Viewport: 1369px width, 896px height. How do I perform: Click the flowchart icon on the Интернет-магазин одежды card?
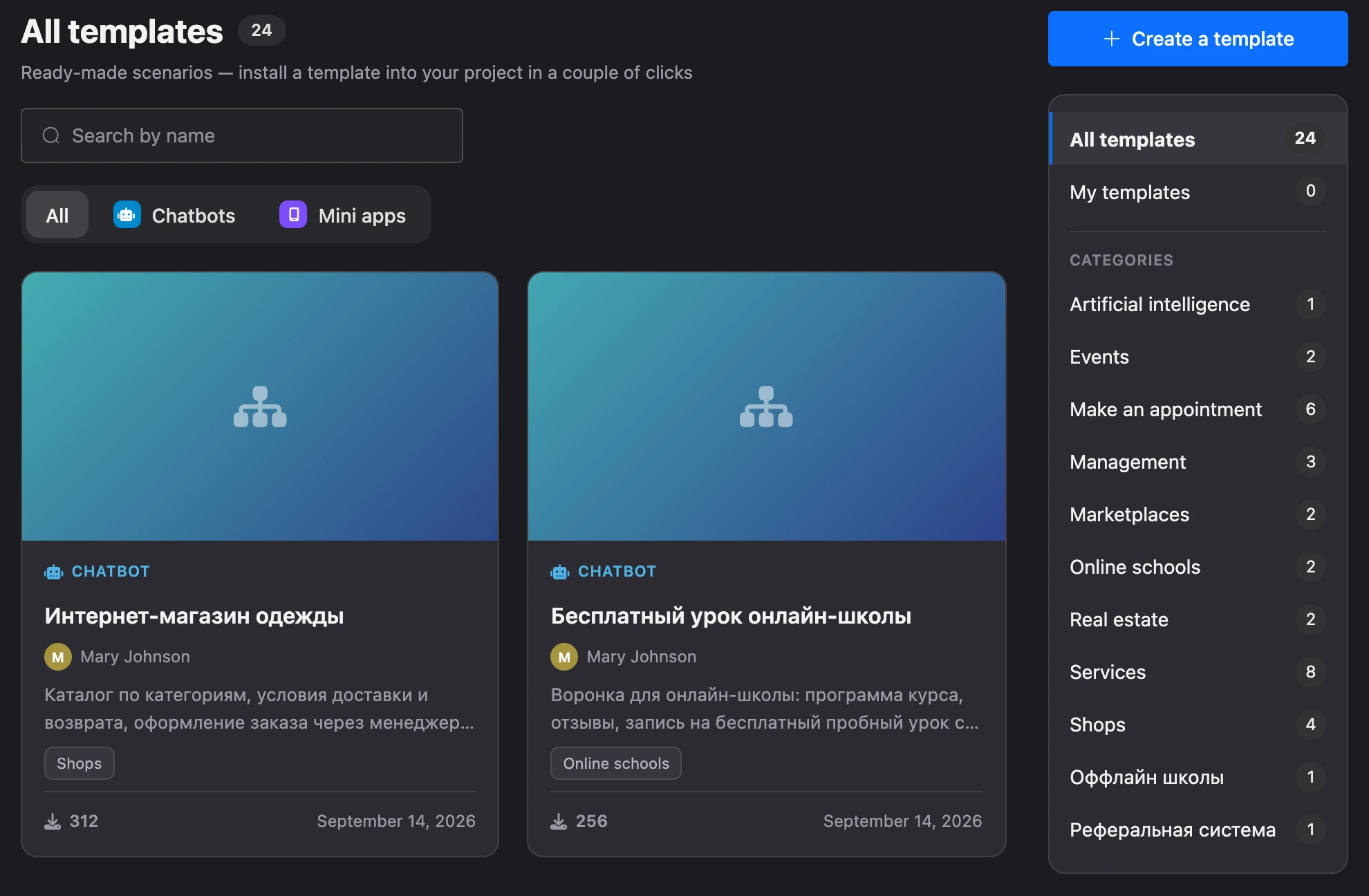coord(260,407)
